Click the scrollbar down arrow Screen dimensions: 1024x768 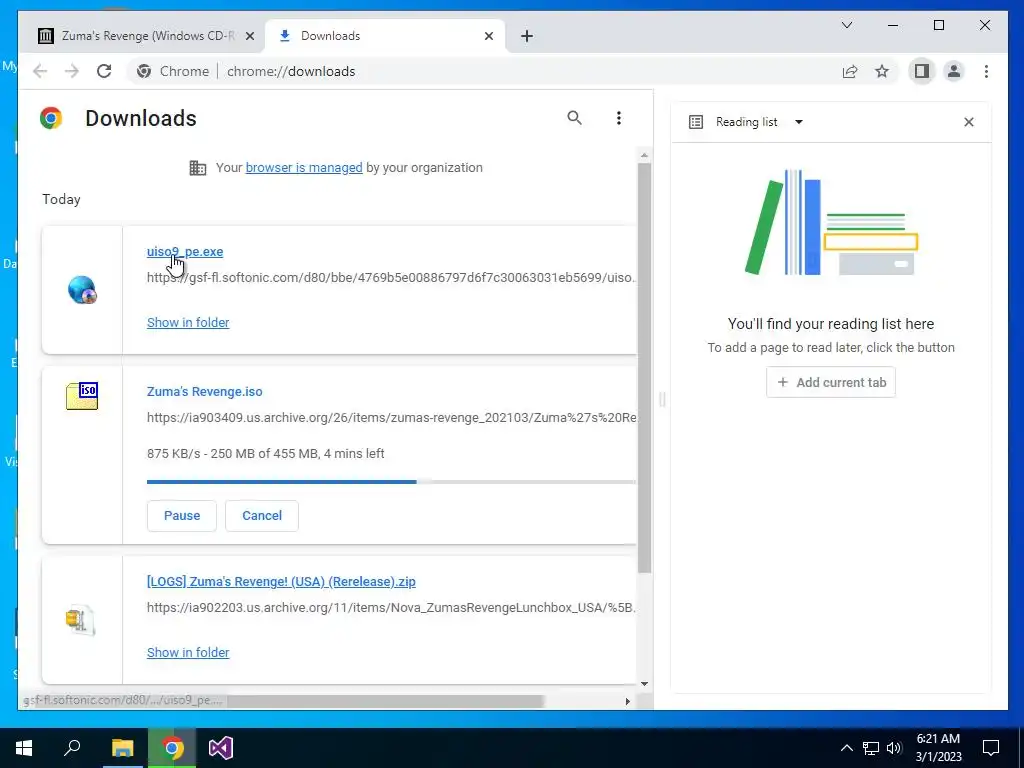coord(645,684)
